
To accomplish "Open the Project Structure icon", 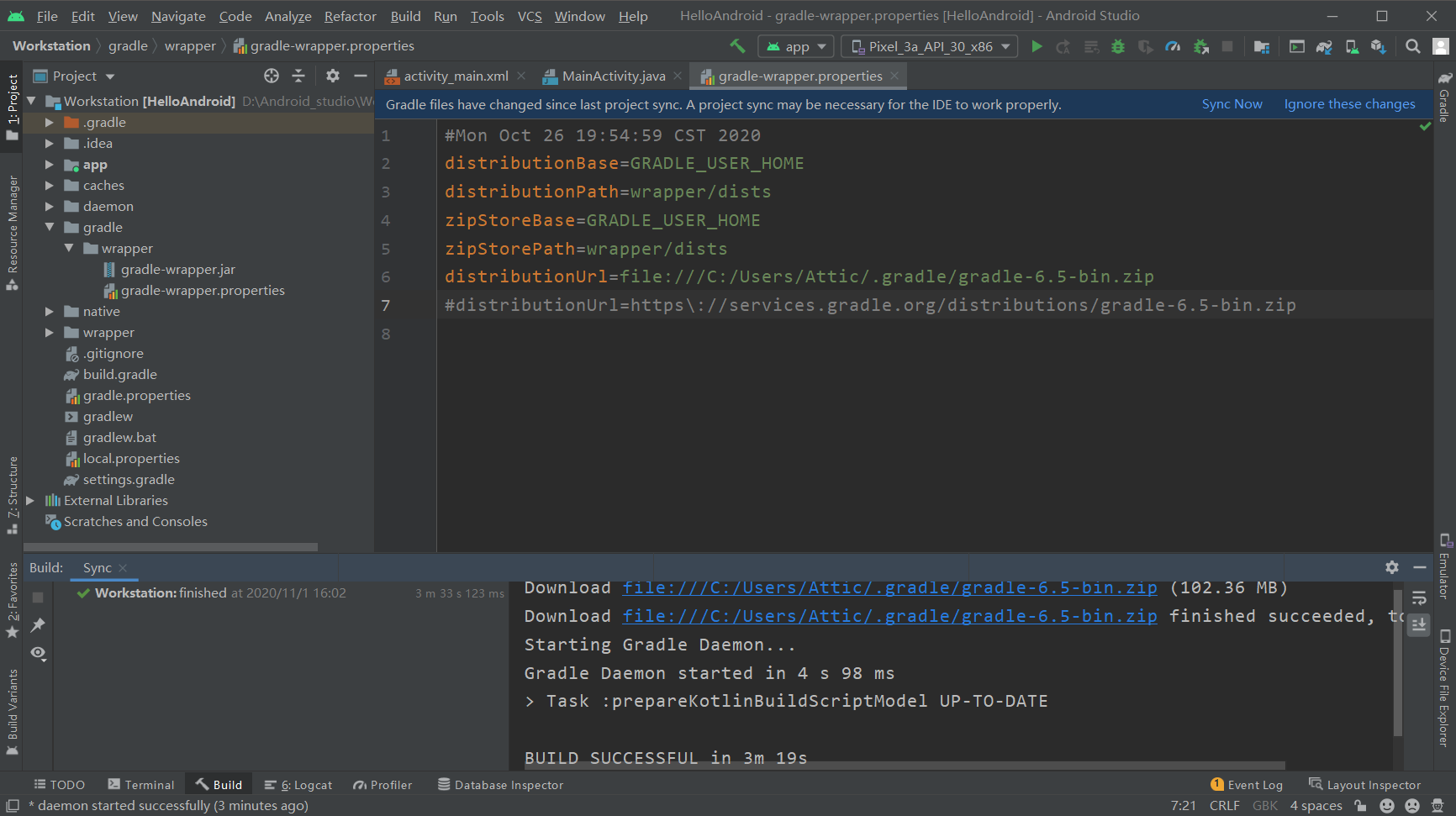I will pos(1262,46).
